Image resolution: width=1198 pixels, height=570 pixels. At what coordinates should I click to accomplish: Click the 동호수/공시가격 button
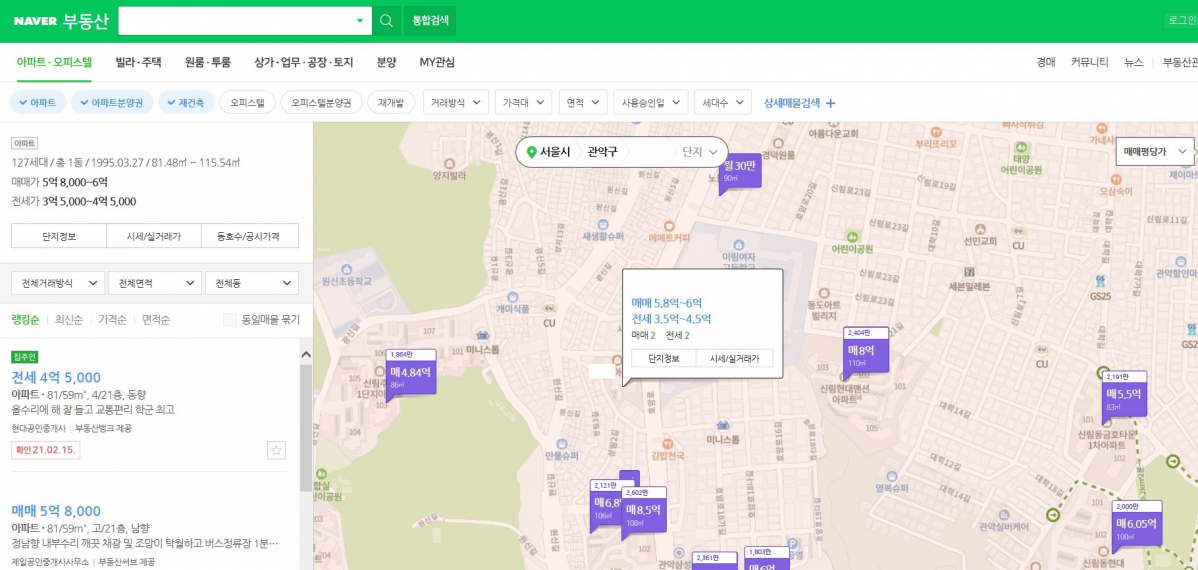250,236
